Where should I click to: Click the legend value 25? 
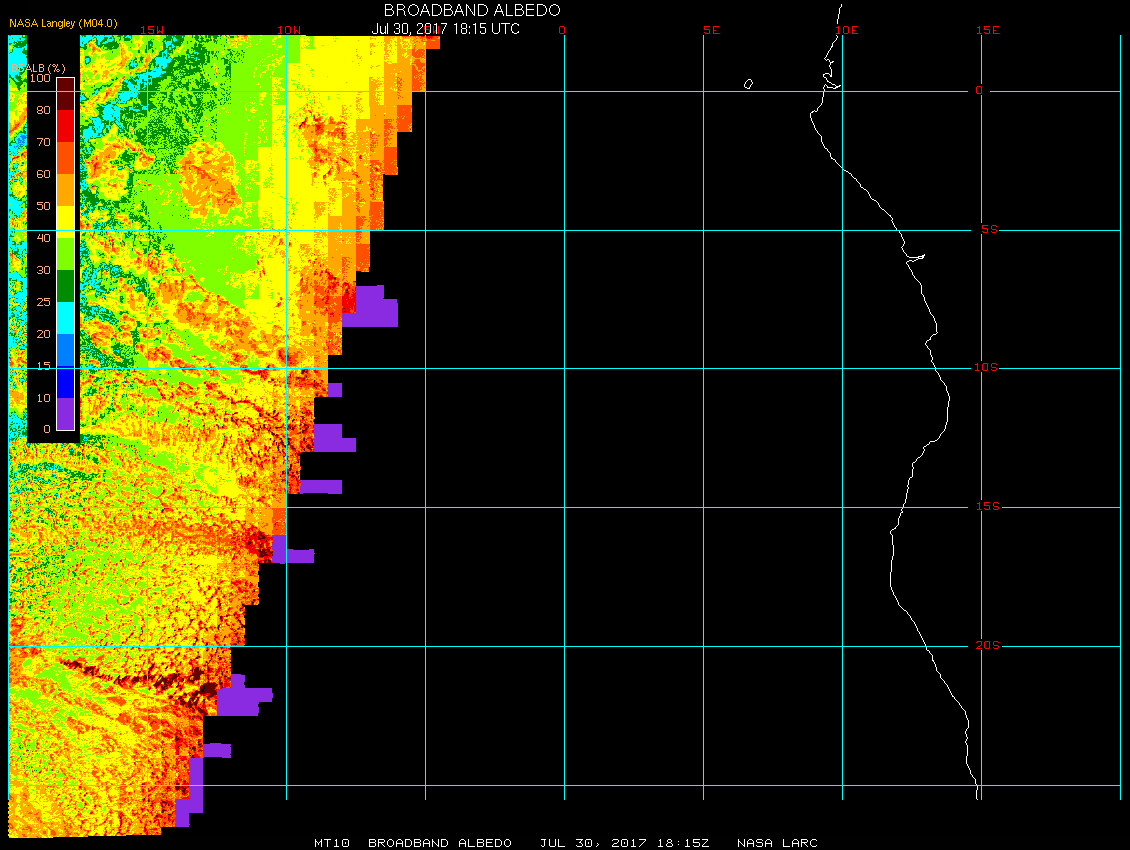click(43, 302)
